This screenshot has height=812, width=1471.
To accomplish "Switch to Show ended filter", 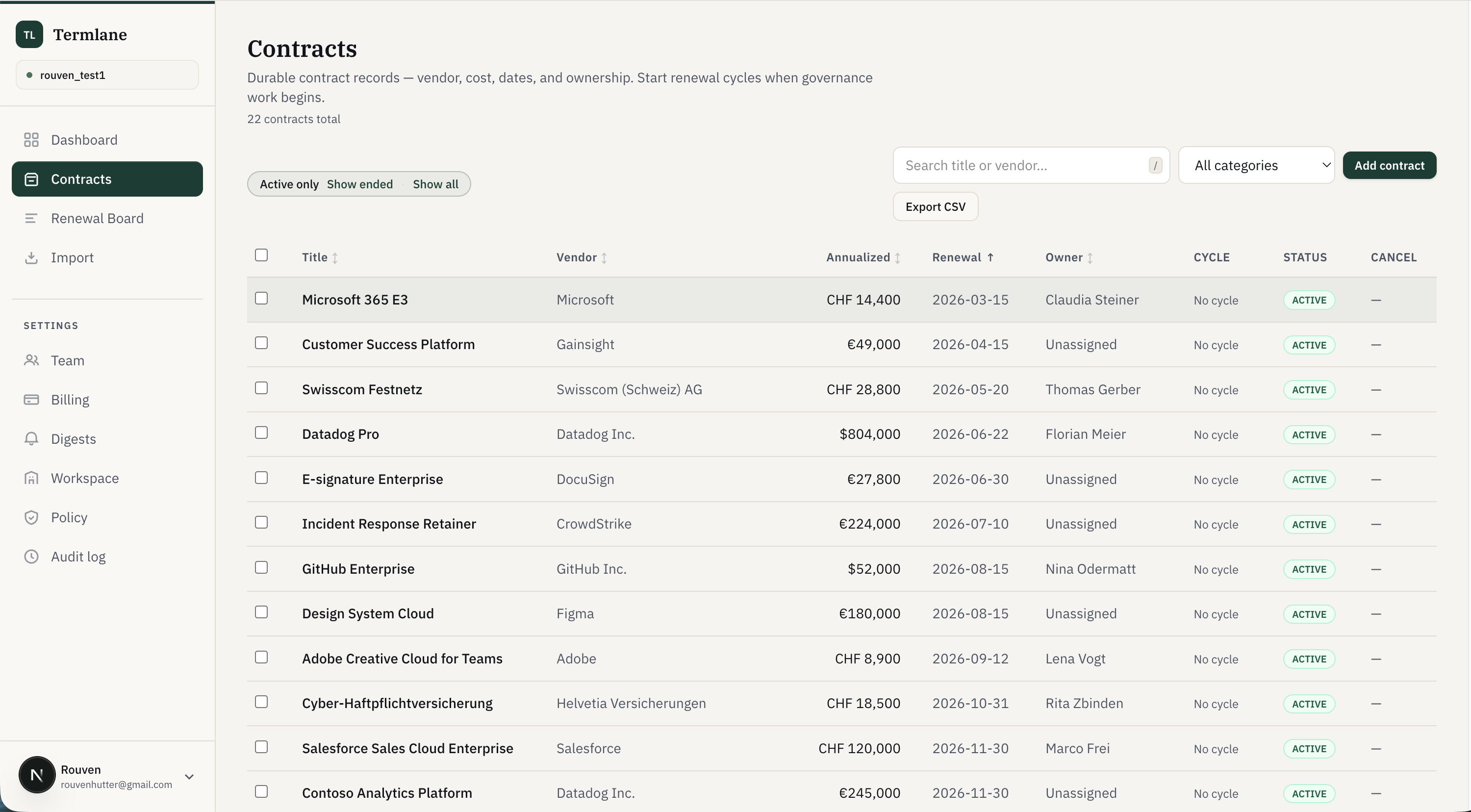I will coord(360,184).
